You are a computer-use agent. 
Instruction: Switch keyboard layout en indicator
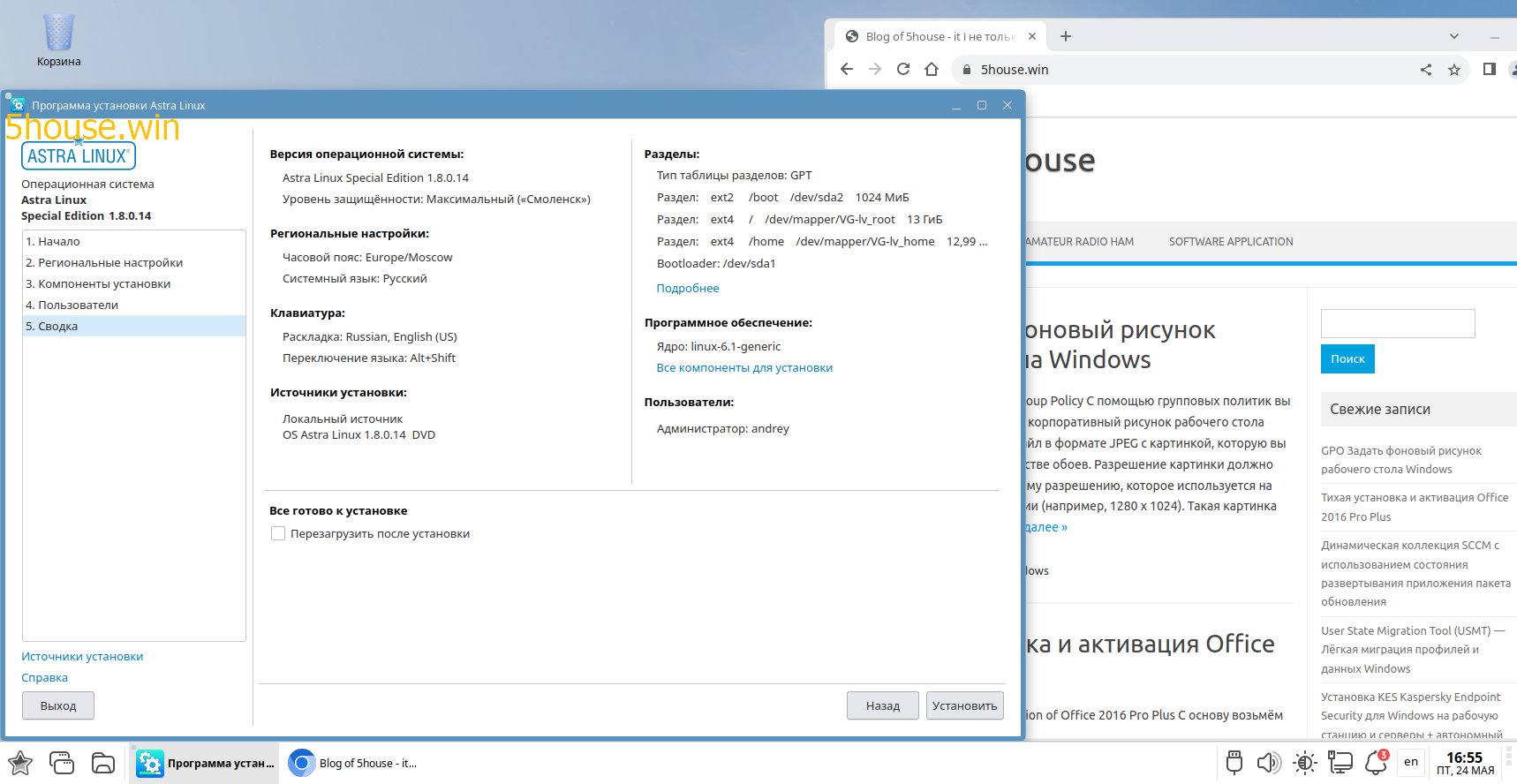[1411, 762]
